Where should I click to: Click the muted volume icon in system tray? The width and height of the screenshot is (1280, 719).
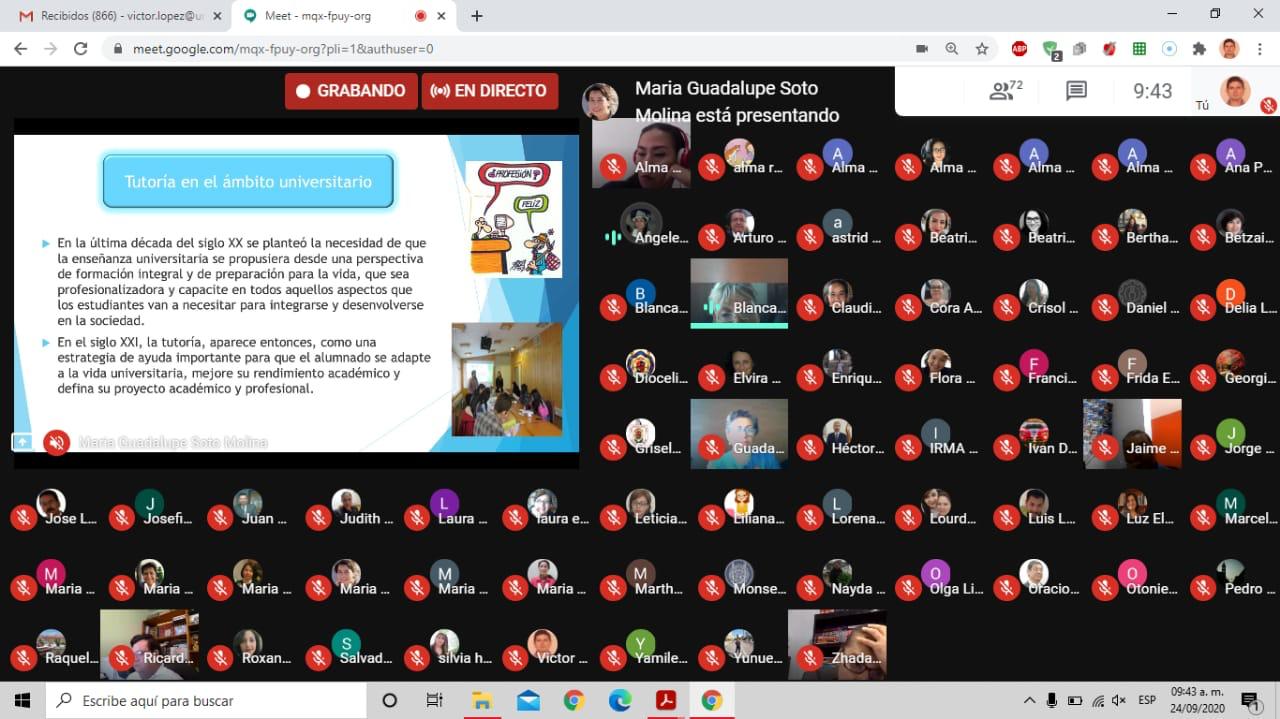pos(1119,700)
